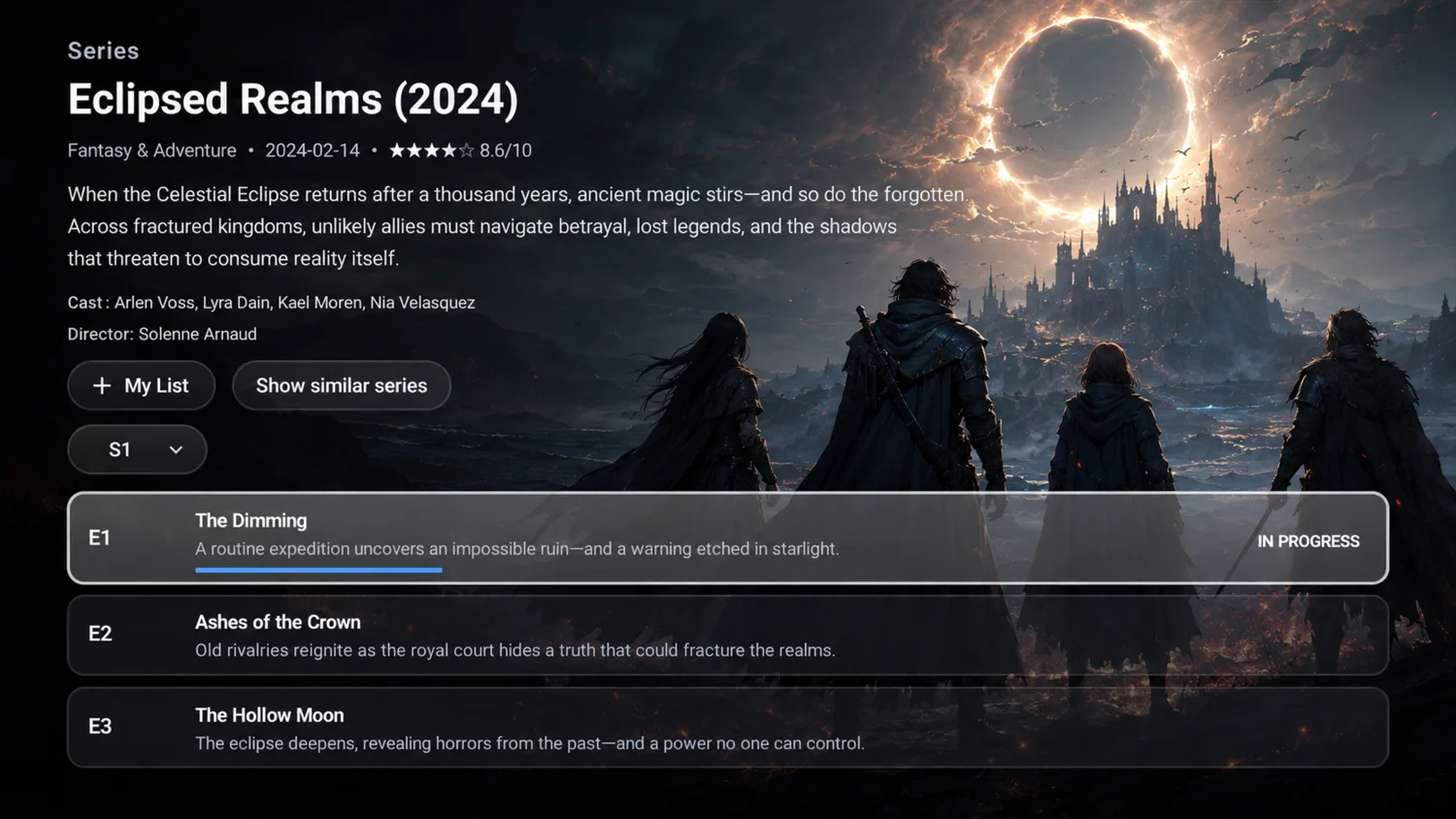Open episode E2 Ashes of the Crown
This screenshot has height=819, width=1456.
pos(728,635)
